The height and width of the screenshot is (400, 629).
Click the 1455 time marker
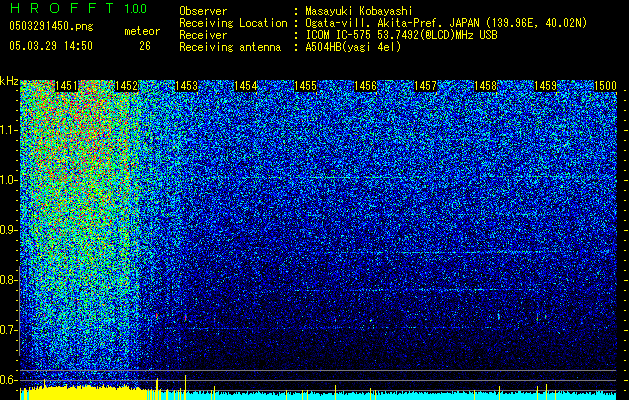coord(306,86)
